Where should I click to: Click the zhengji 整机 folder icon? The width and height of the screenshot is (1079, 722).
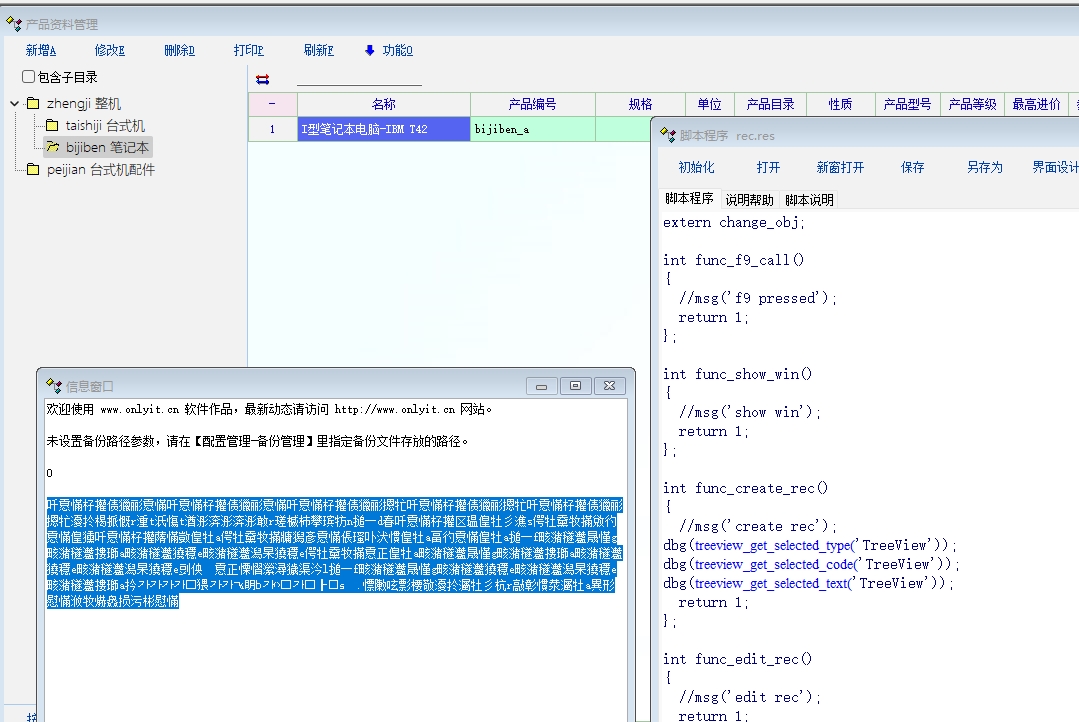(x=33, y=104)
